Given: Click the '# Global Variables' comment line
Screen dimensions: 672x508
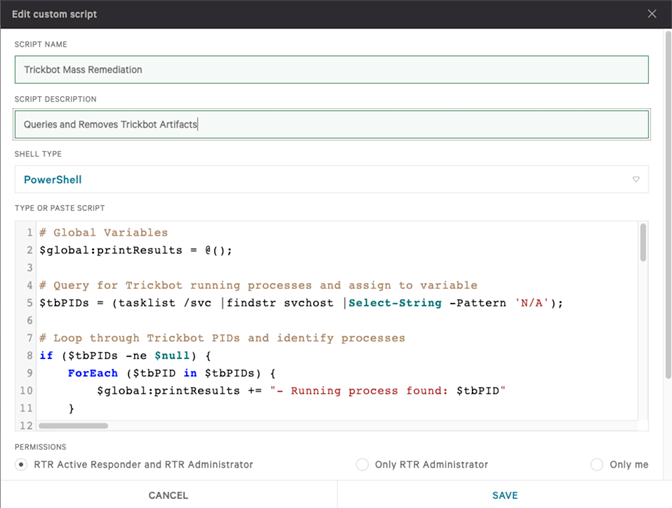Looking at the screenshot, I should coord(104,232).
